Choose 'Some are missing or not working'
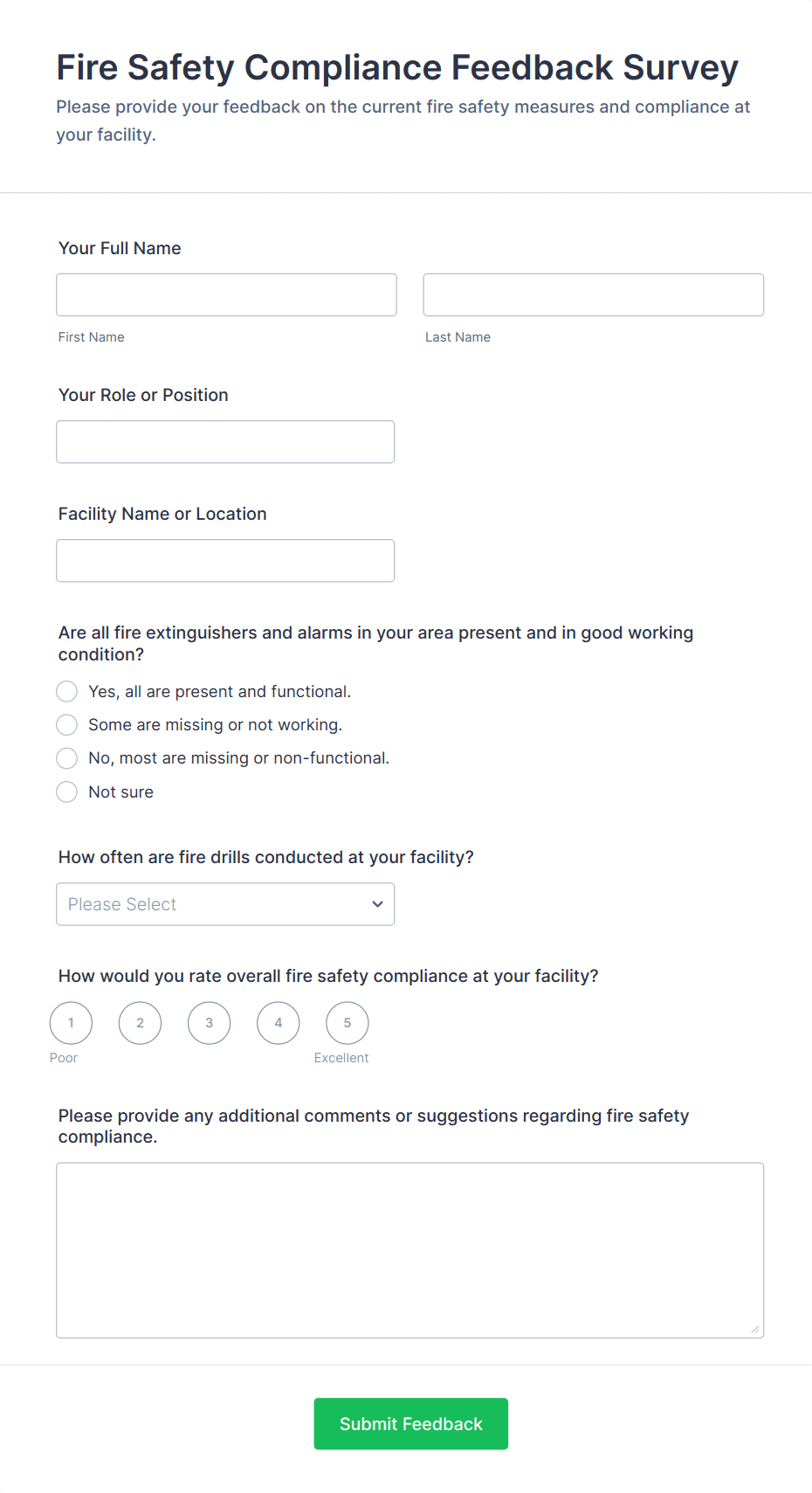 [66, 724]
